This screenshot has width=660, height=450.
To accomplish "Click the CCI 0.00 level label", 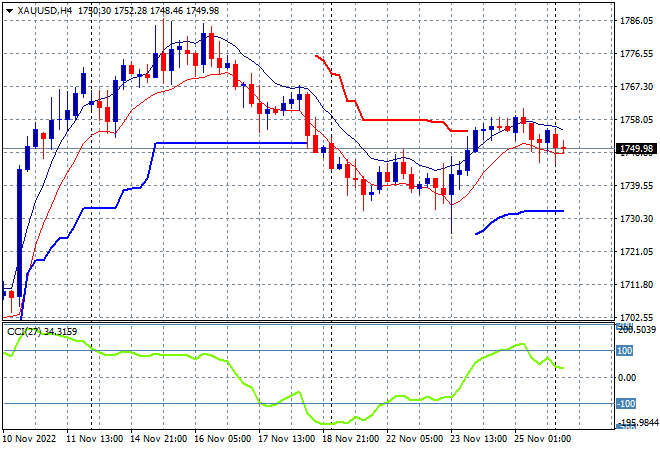I will point(627,378).
